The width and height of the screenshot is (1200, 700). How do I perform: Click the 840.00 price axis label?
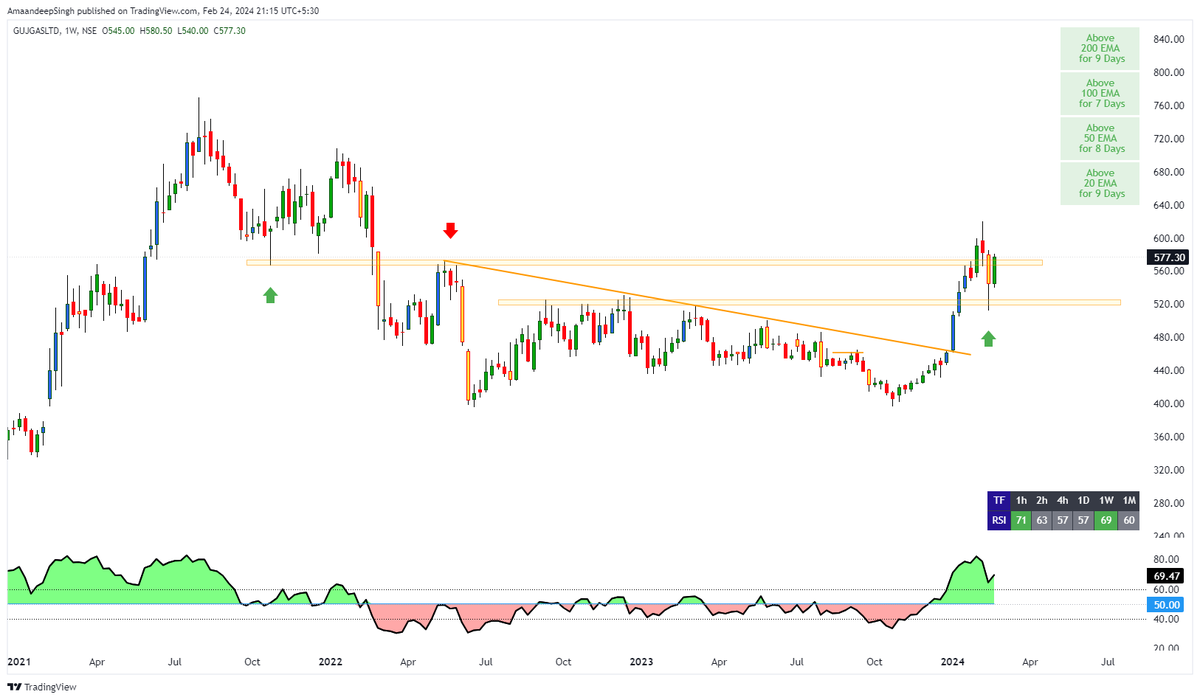1168,39
